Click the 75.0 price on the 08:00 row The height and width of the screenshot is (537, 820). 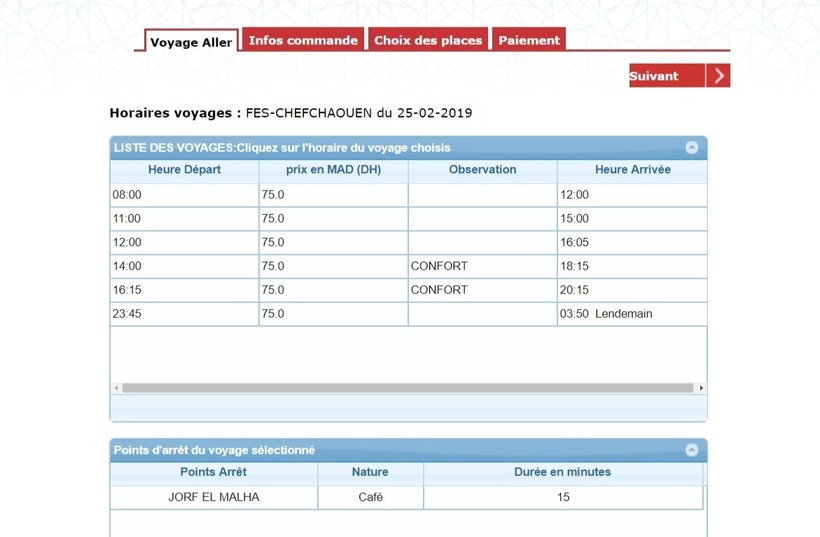click(x=273, y=195)
